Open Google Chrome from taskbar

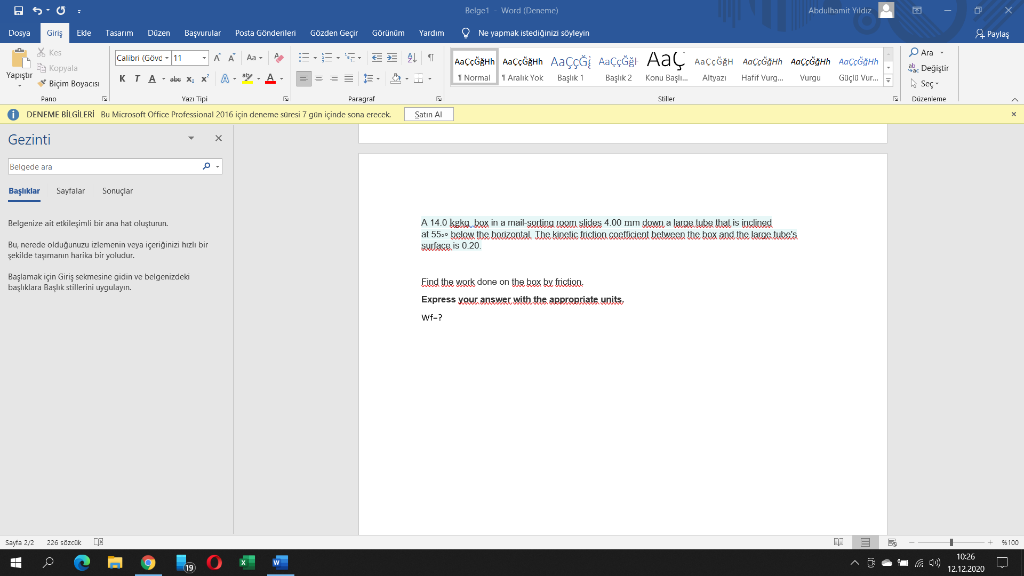(148, 562)
